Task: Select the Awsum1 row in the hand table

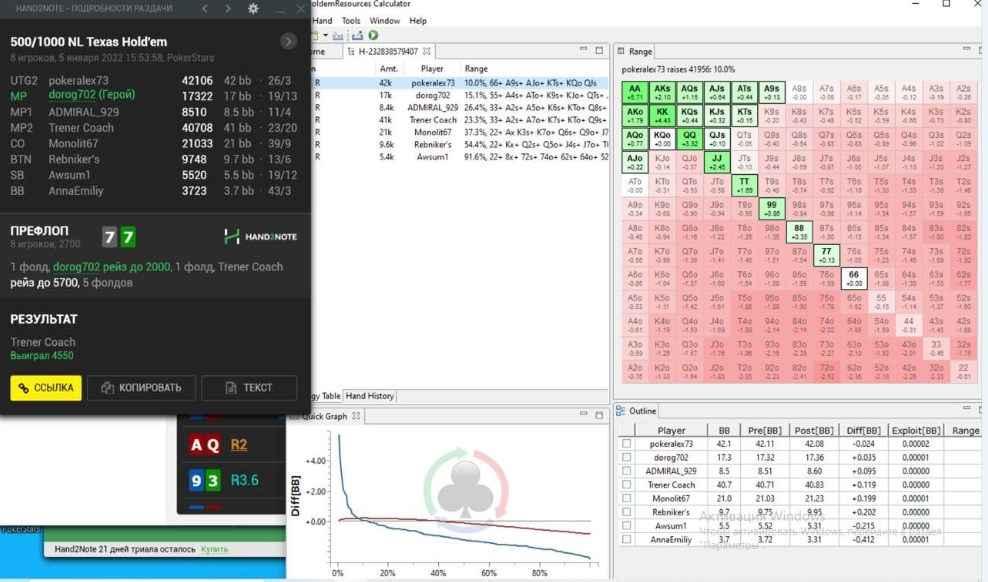Action: tap(461, 157)
